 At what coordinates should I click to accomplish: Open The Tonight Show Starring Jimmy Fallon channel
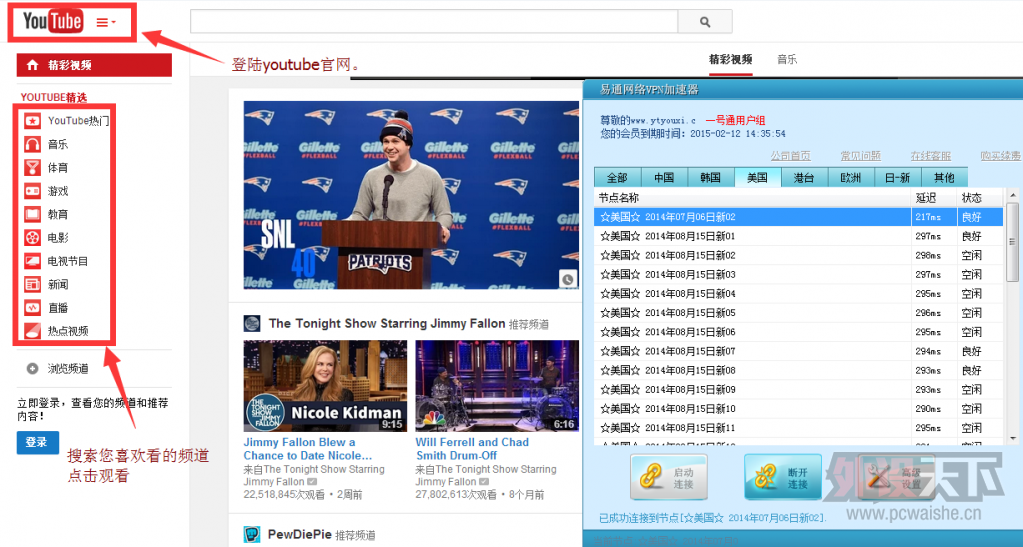(x=387, y=324)
